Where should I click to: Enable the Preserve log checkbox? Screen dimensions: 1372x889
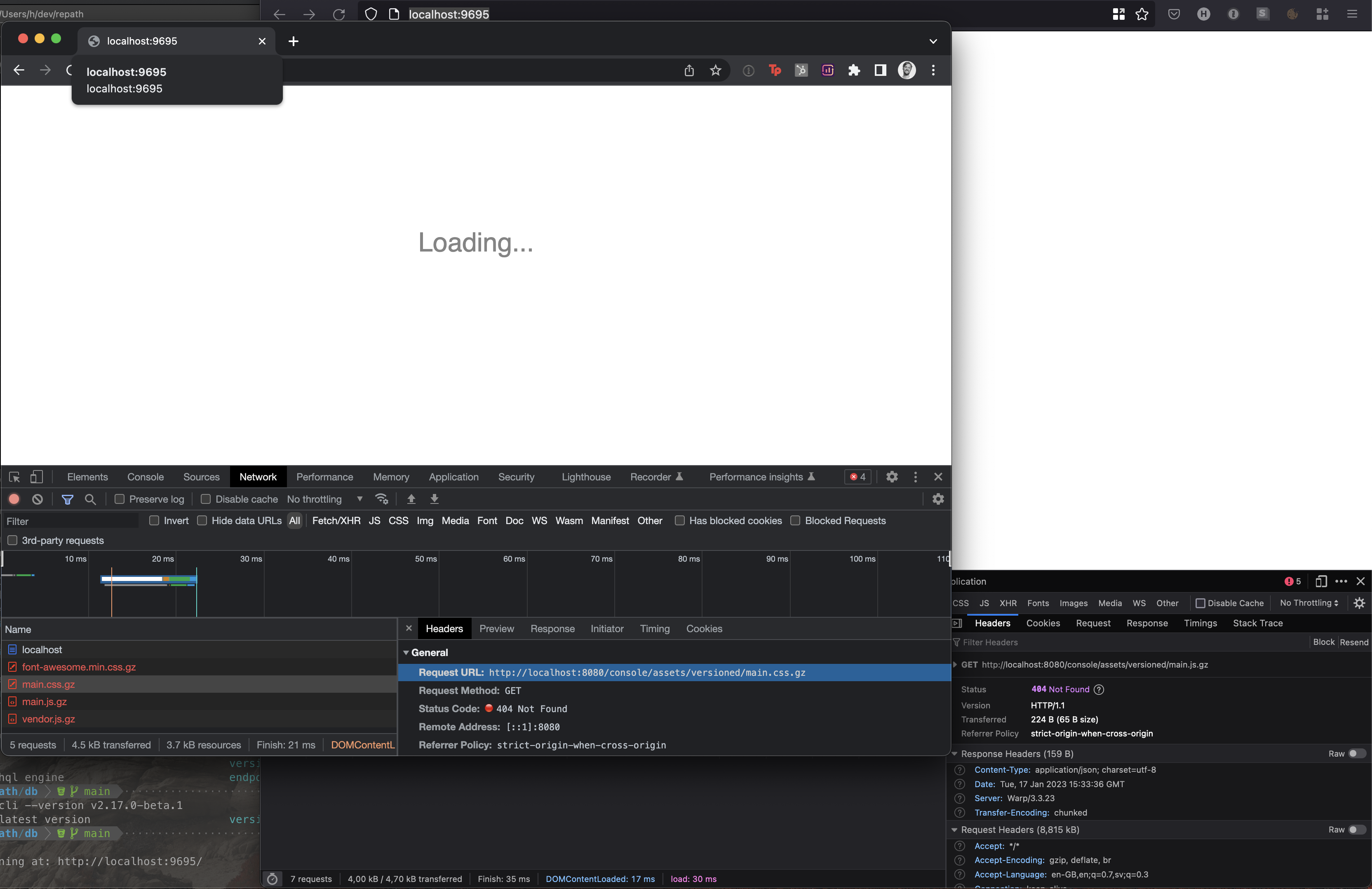pyautogui.click(x=119, y=499)
